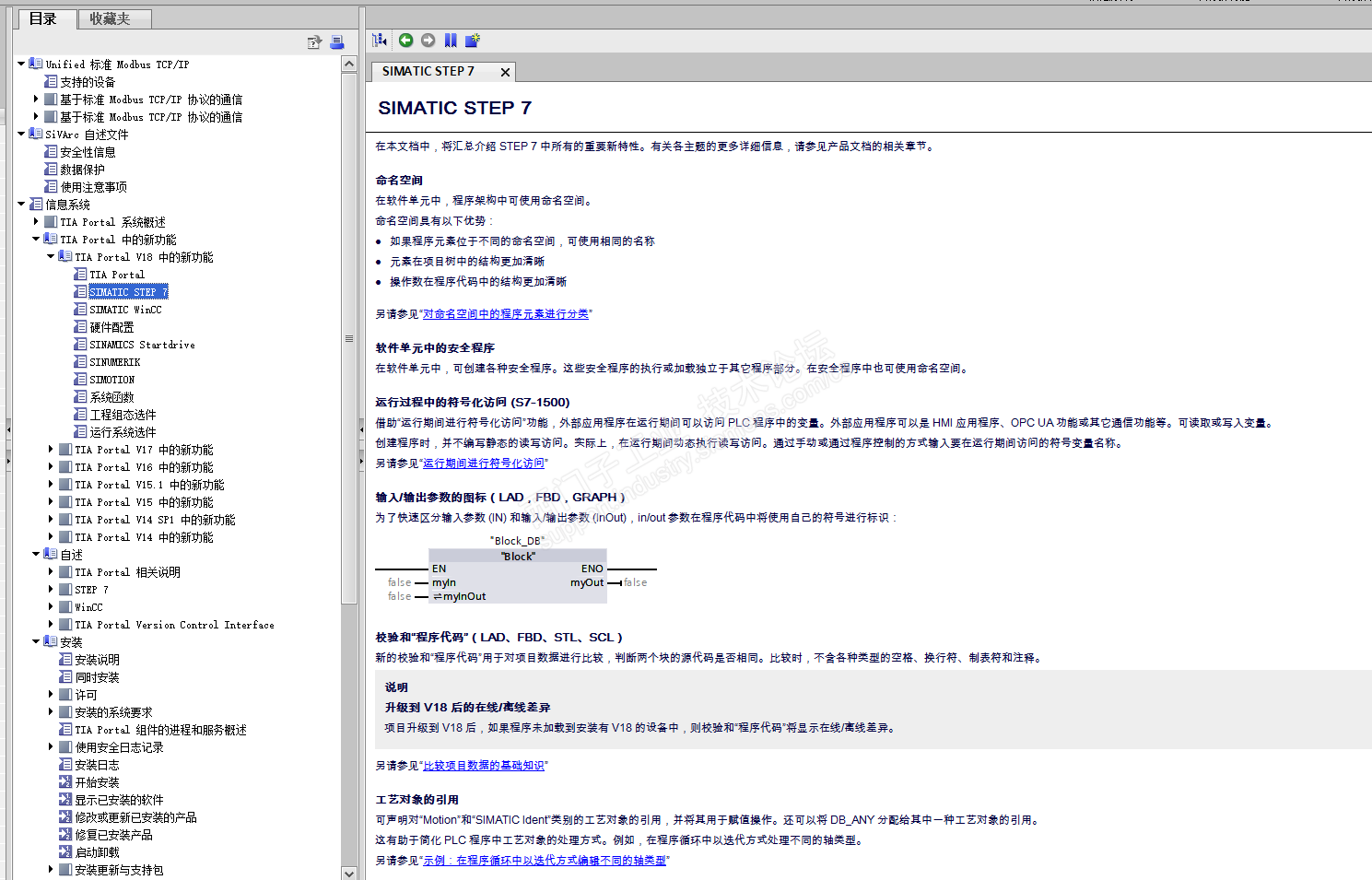Click the blue printer icon above the tree
1372x880 pixels.
337,42
